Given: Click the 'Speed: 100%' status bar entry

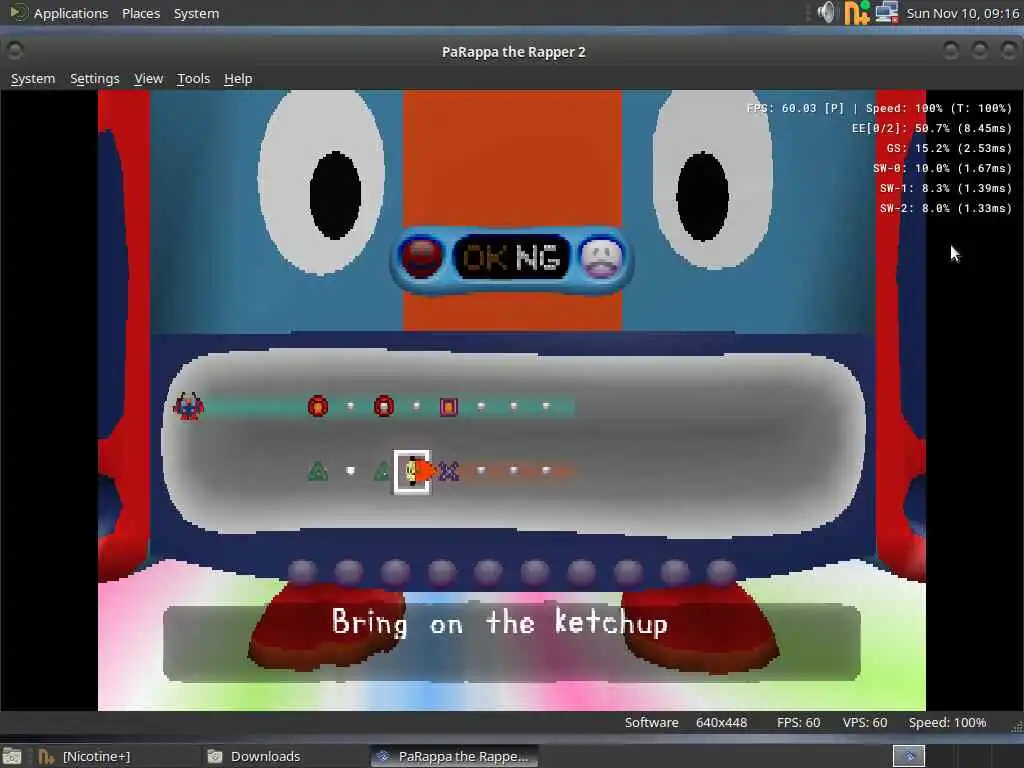Looking at the screenshot, I should click(947, 722).
